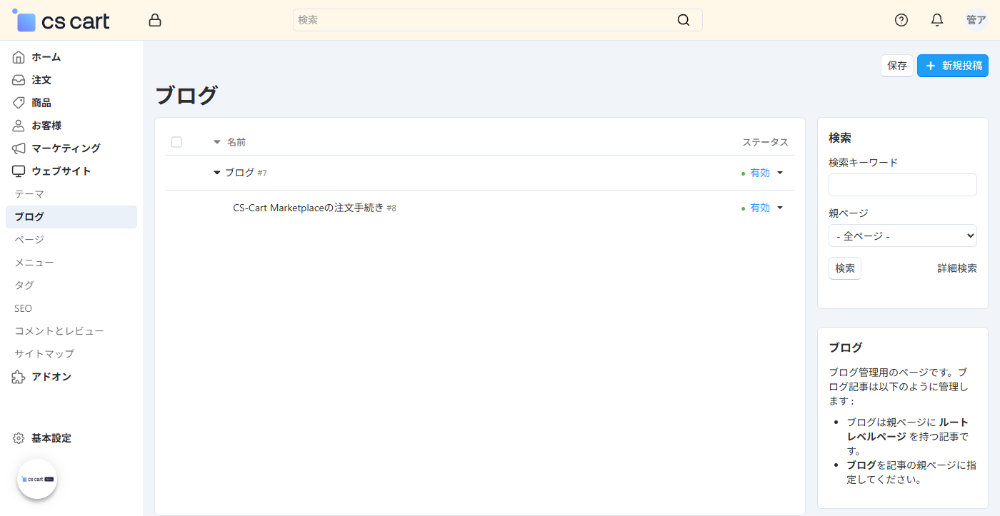
Task: Click the 新規投稿 button
Action: coord(952,65)
